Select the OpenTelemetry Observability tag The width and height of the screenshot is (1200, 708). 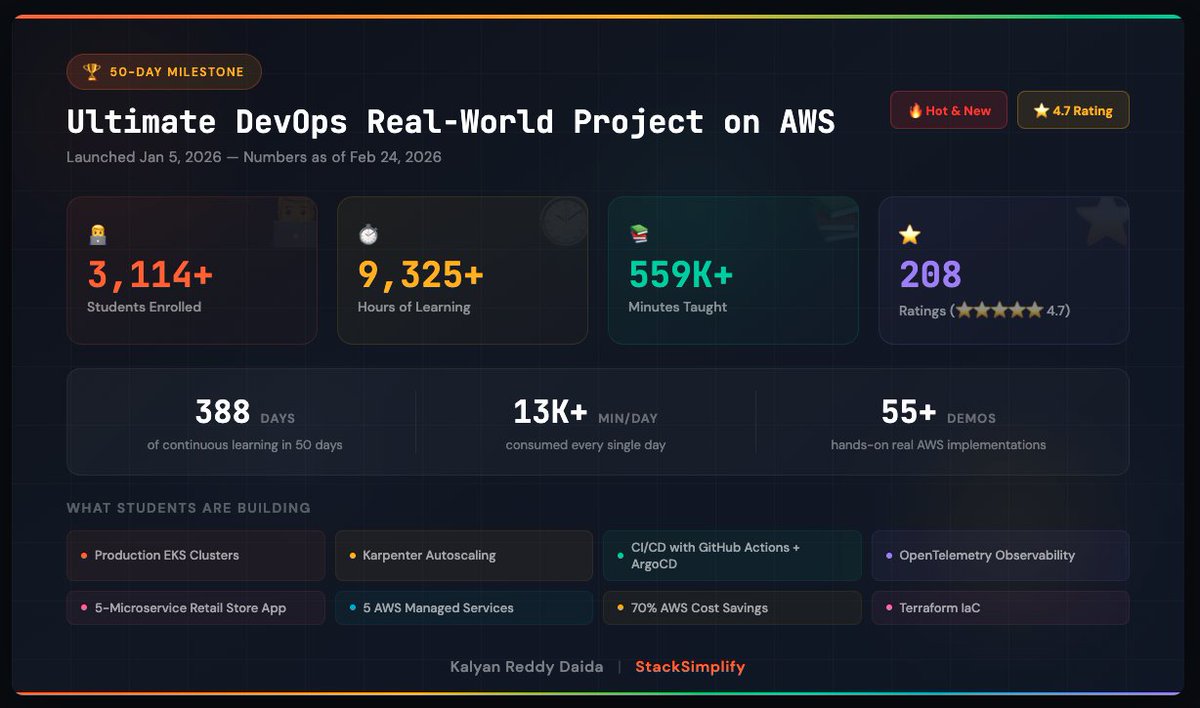tap(1000, 555)
